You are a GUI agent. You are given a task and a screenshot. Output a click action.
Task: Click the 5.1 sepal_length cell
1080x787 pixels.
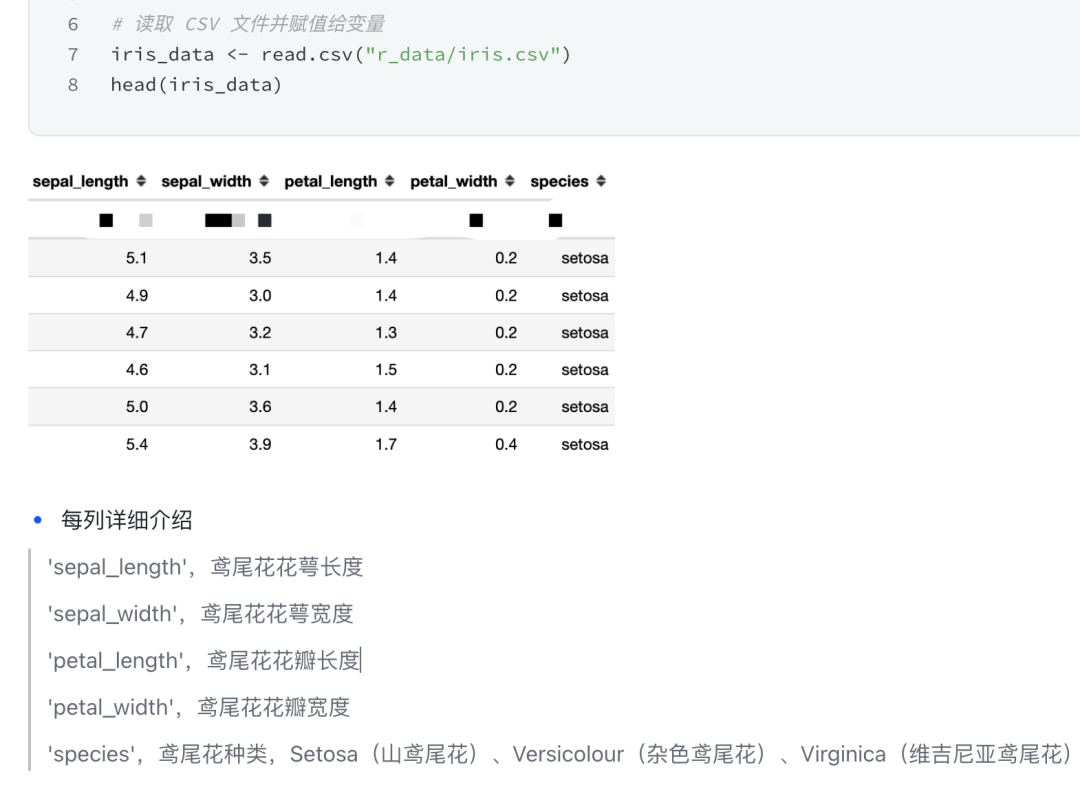[x=136, y=258]
